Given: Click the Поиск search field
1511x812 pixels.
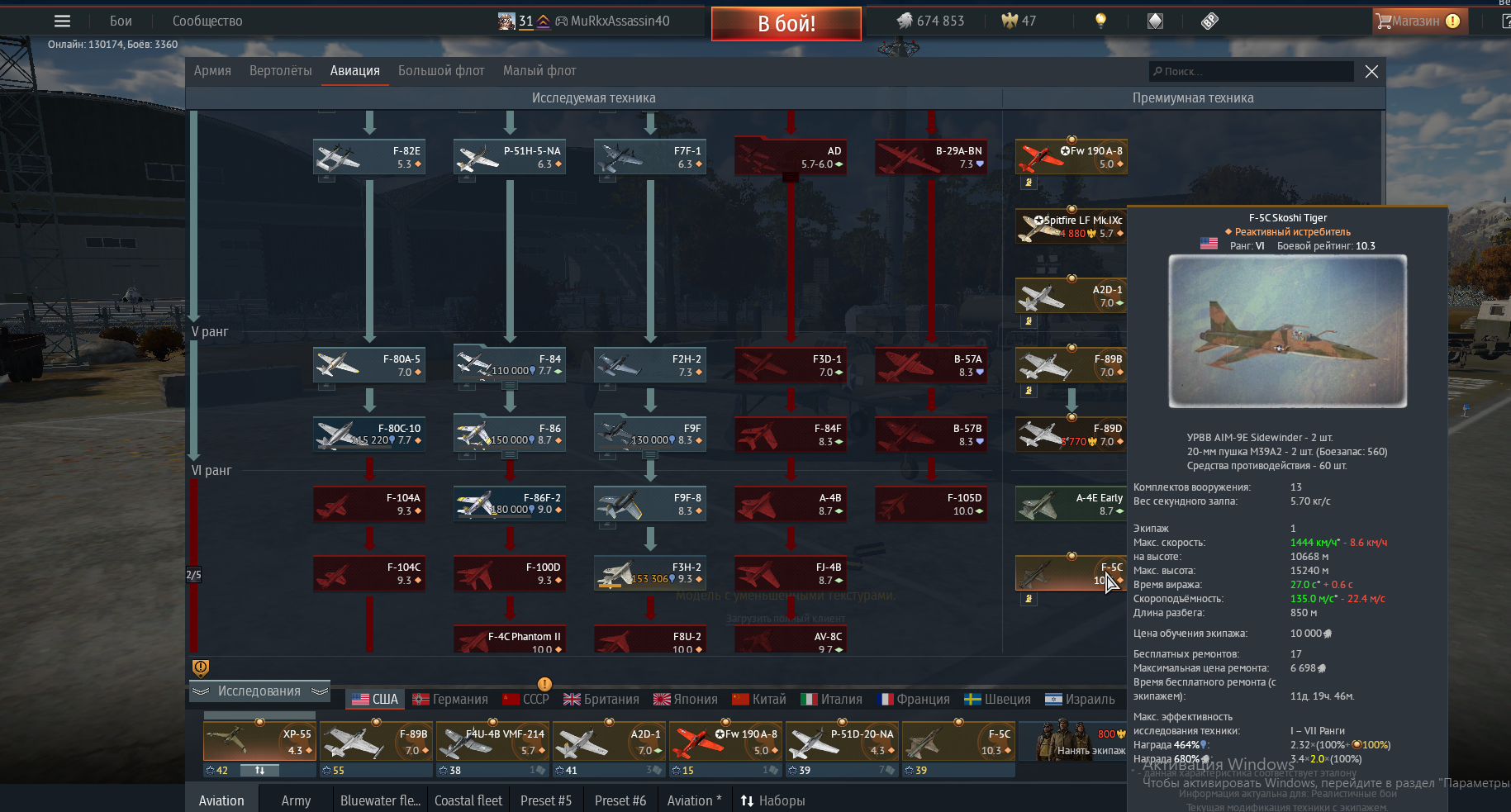Looking at the screenshot, I should 1251,71.
